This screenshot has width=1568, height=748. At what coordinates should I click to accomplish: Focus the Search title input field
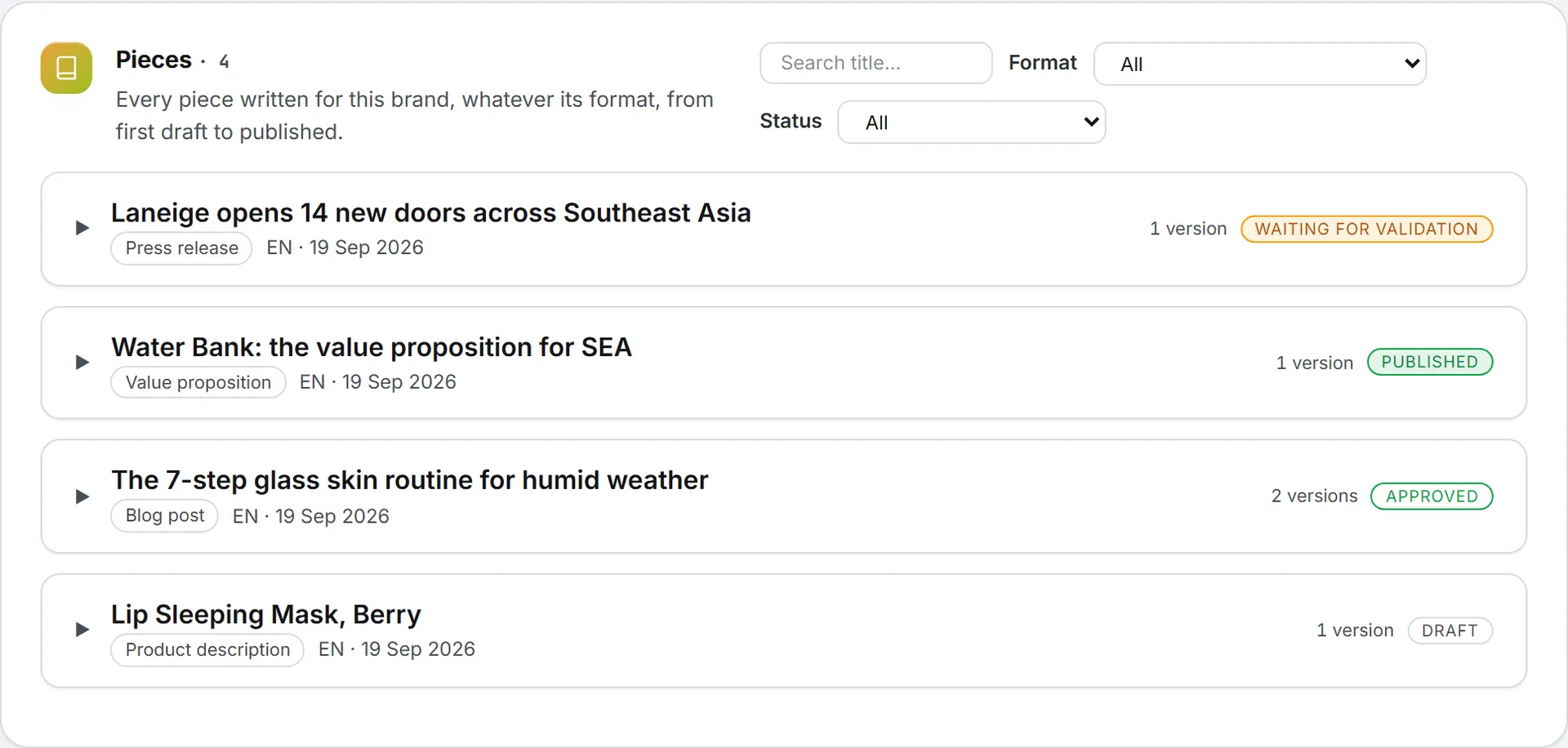click(x=875, y=63)
